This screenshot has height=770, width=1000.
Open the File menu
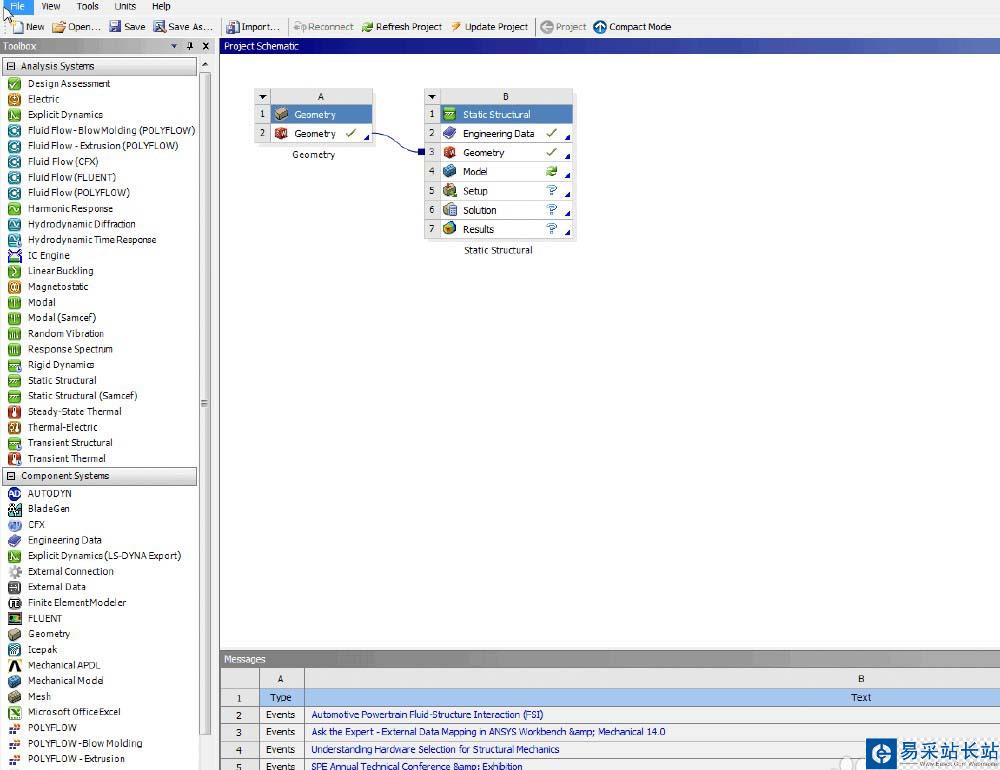[x=17, y=6]
